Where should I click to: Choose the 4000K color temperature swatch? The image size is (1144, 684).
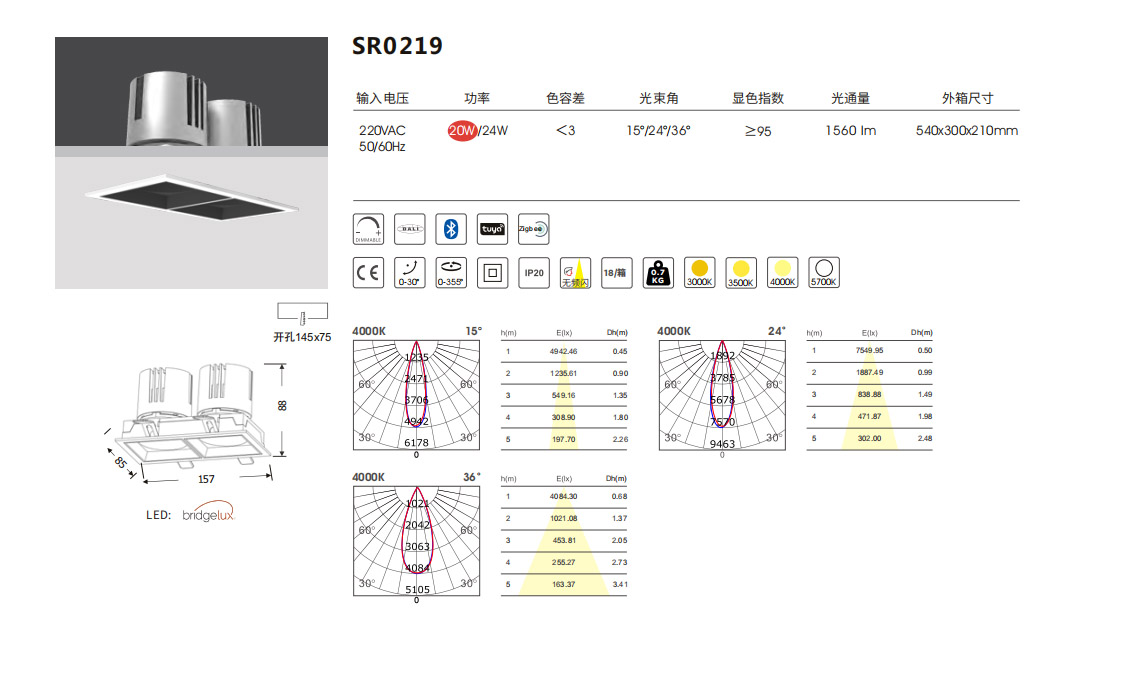pos(782,273)
